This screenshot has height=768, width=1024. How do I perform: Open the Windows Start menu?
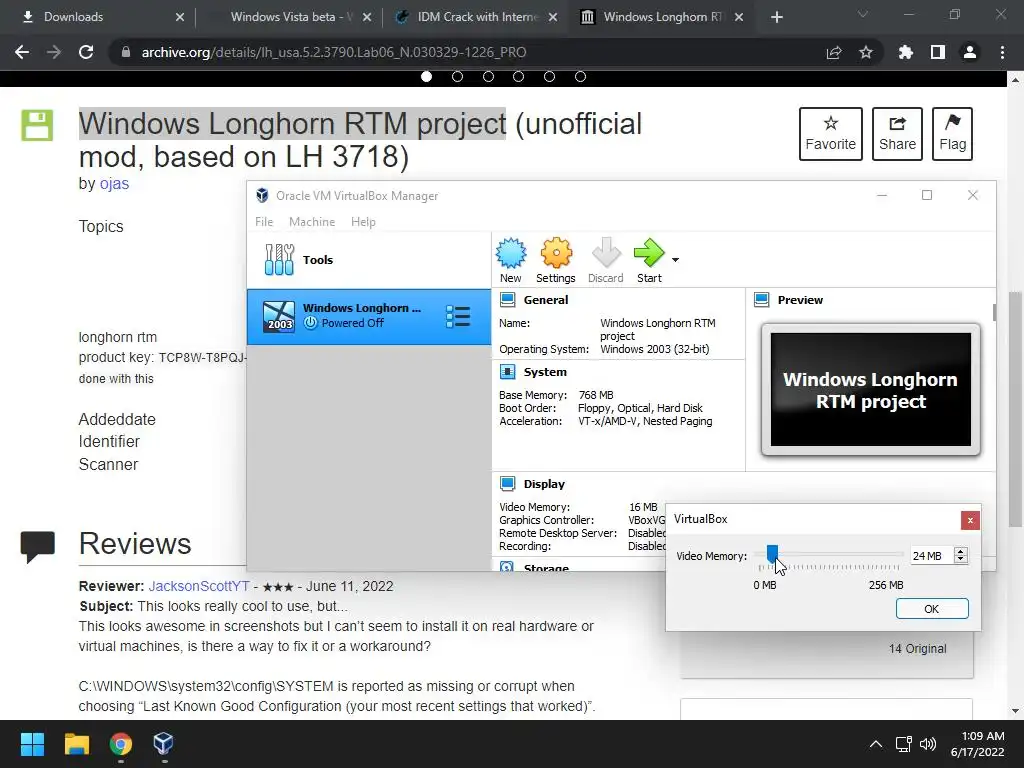coord(32,744)
